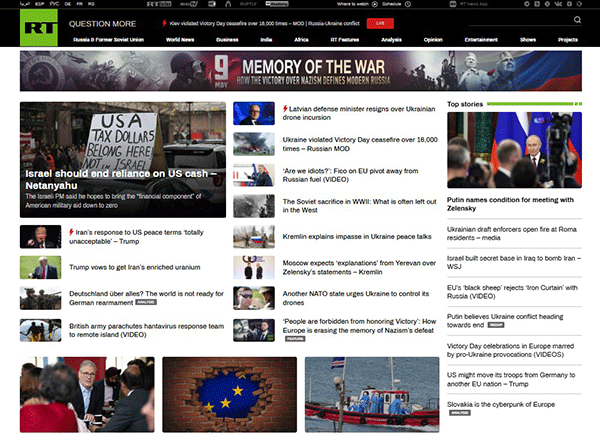Click the ИноТВ logo in top bar
600x435 pixels.
[189, 4]
